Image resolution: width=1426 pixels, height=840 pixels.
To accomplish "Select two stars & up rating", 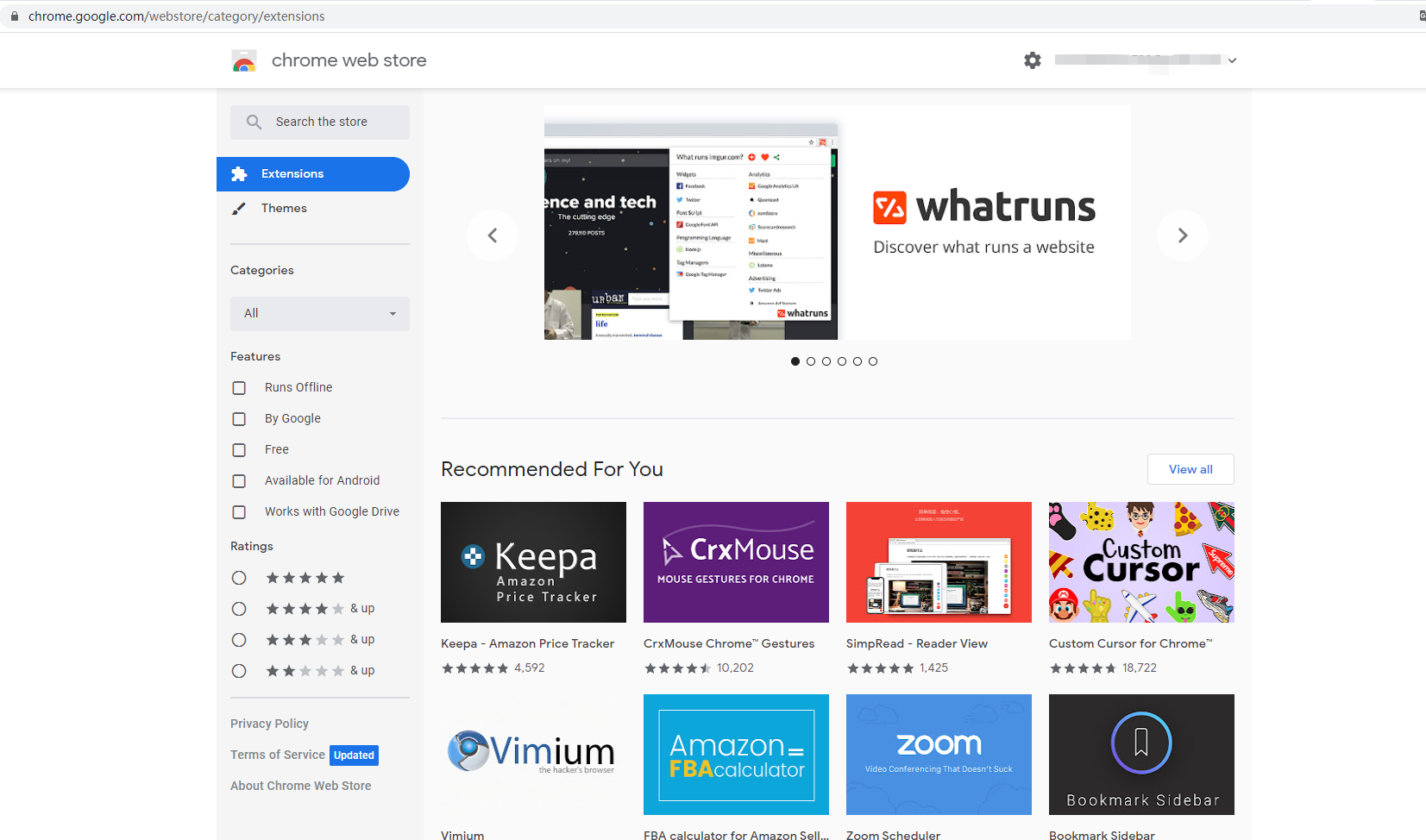I will click(239, 671).
